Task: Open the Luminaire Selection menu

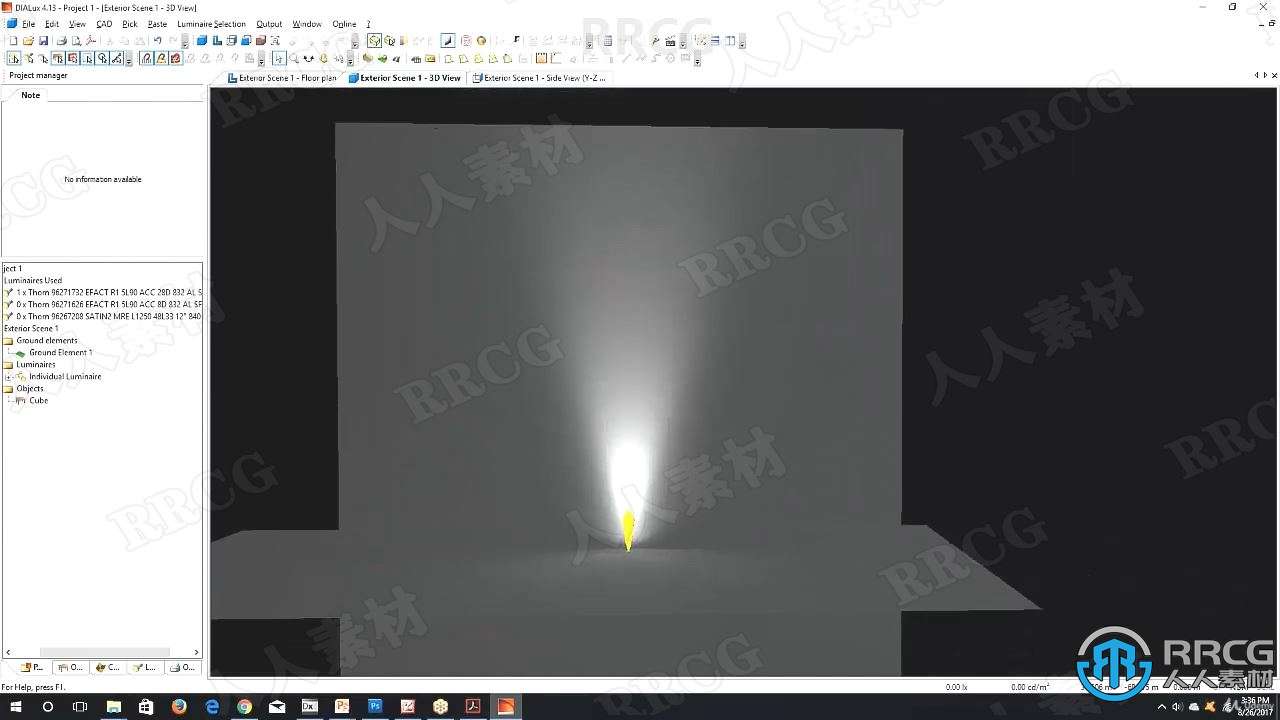Action: (211, 24)
